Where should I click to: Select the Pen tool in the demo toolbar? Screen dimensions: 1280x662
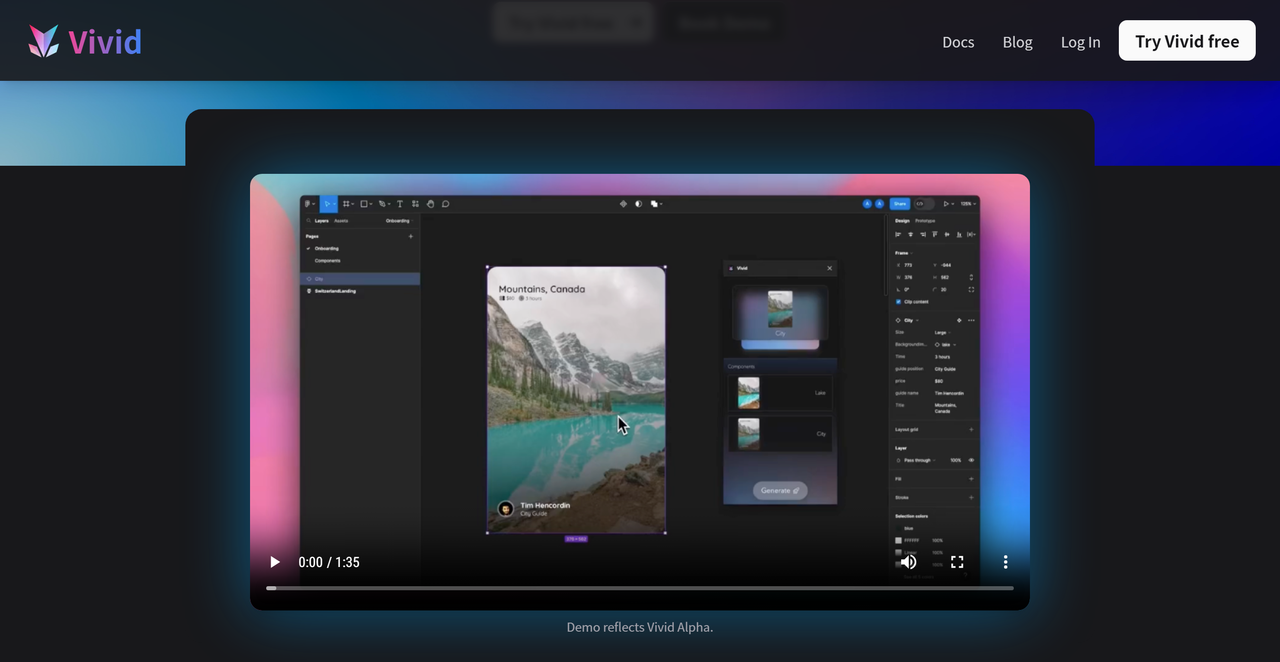383,203
